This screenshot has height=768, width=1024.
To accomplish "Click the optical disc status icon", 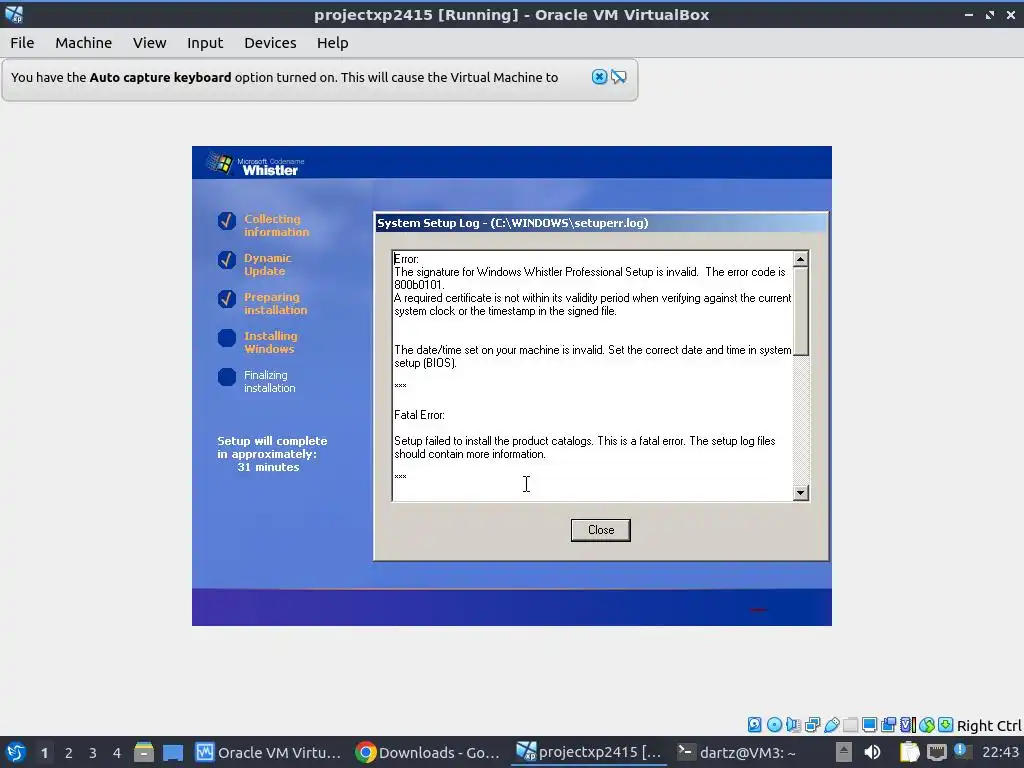I will pos(774,724).
